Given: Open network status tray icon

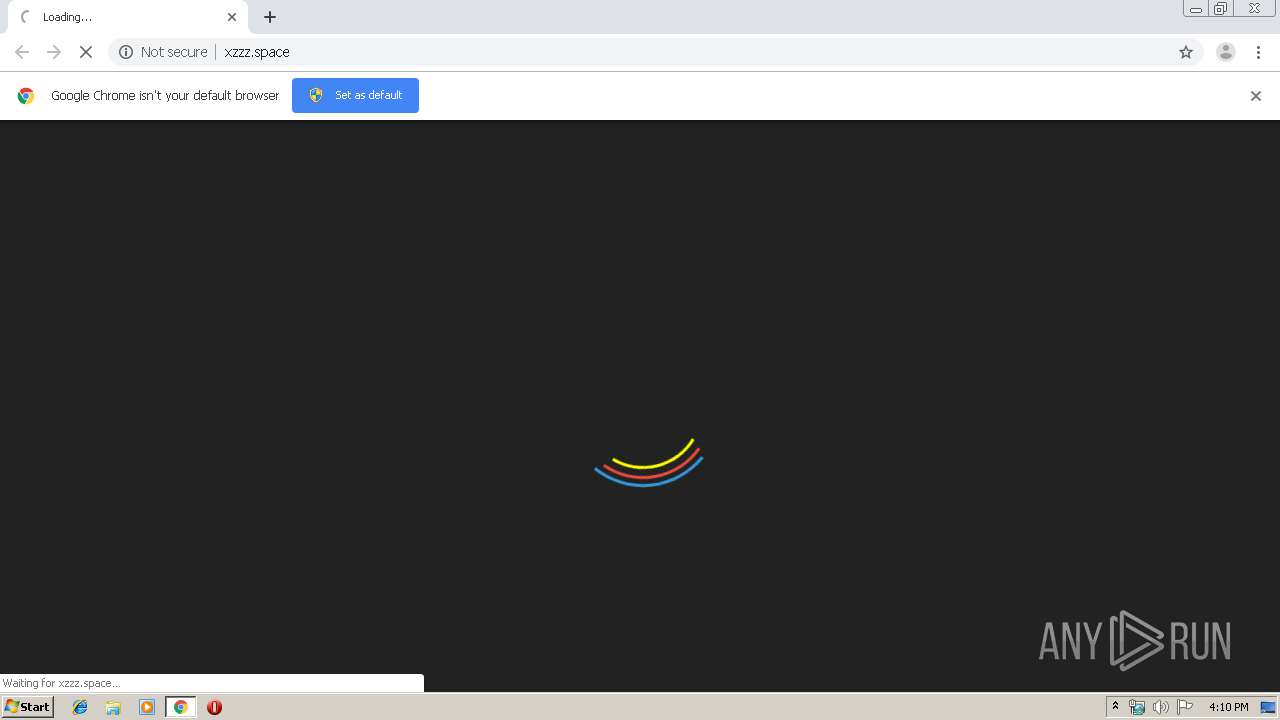Looking at the screenshot, I should [x=1137, y=707].
